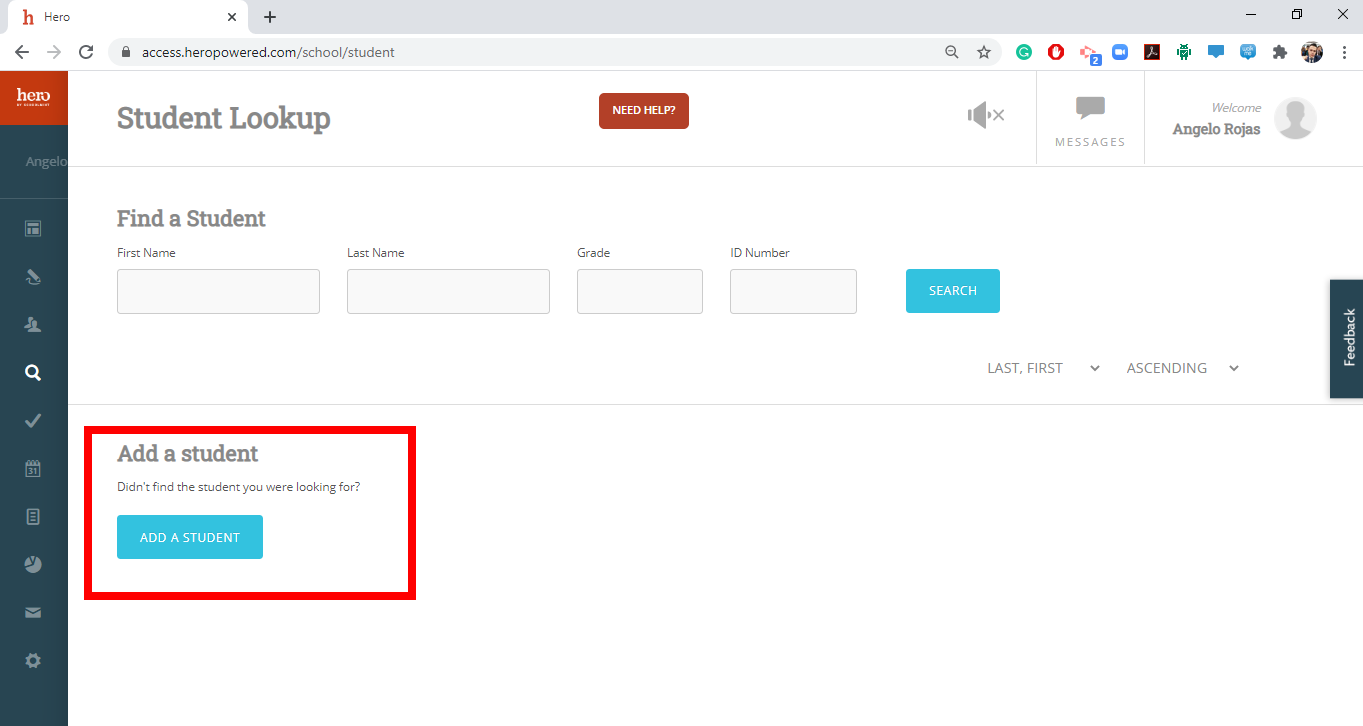1363x726 pixels.
Task: Open Chrome's three-dot menu
Action: pos(1344,52)
